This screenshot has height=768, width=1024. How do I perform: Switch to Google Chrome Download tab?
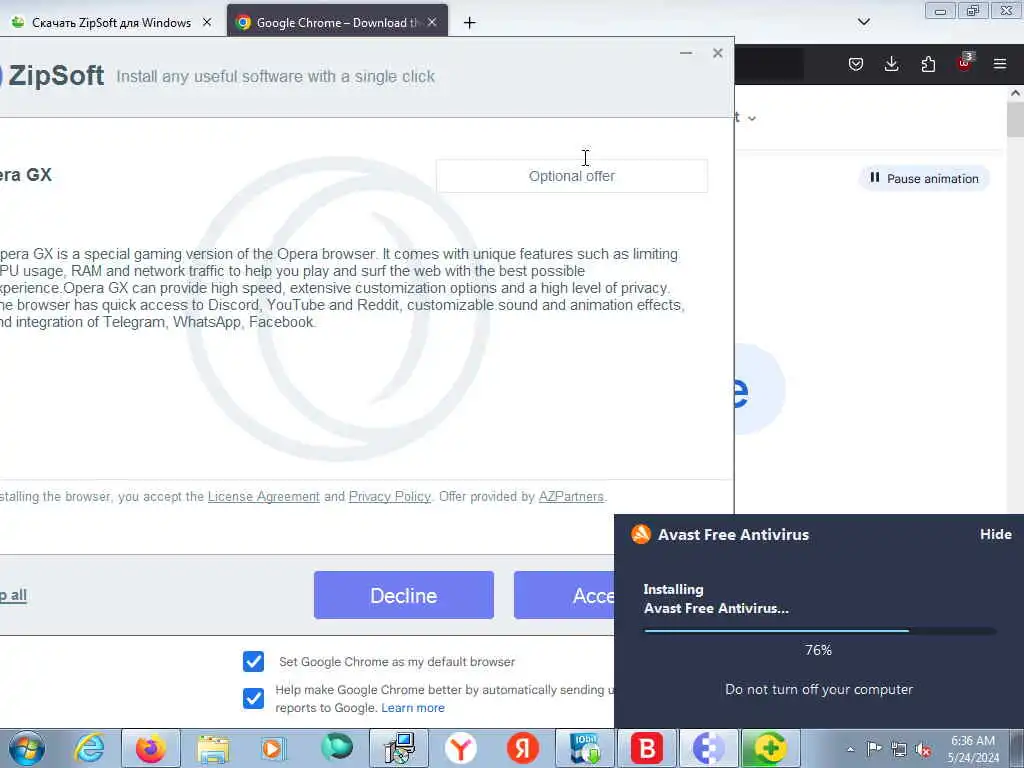coord(337,23)
